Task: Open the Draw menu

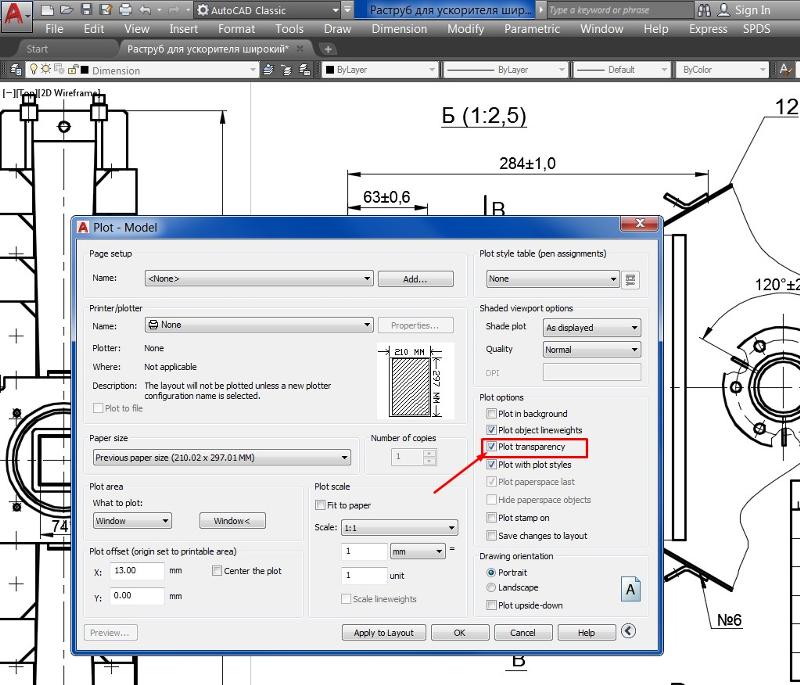Action: tap(337, 29)
